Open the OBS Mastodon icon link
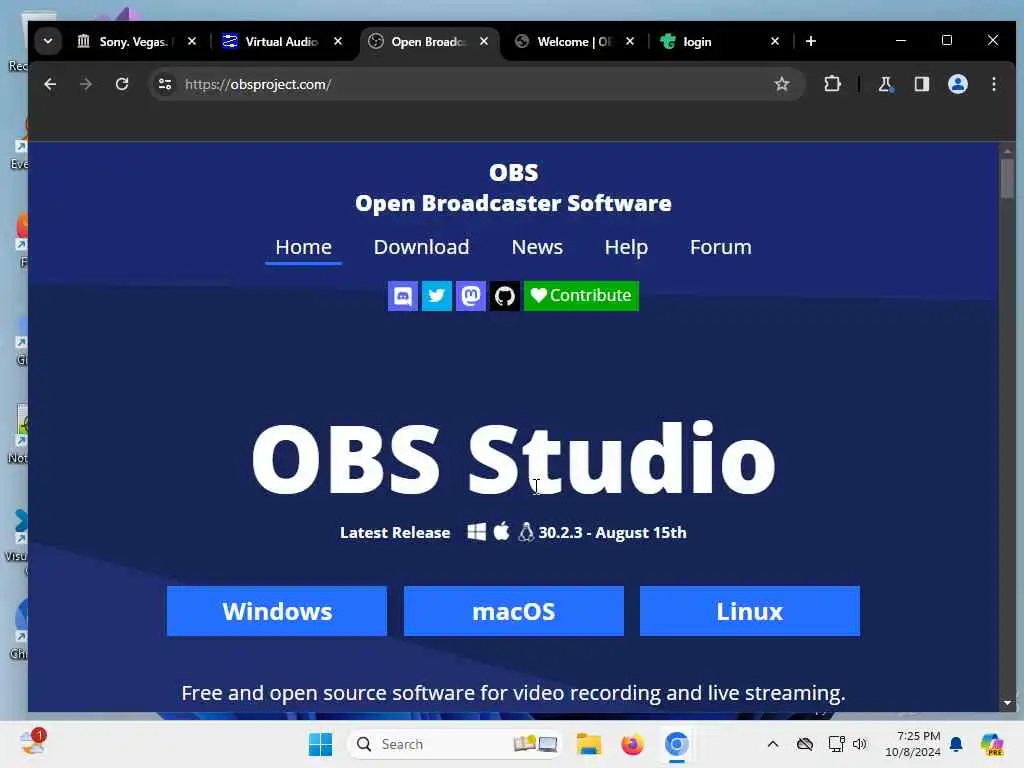 (x=470, y=296)
